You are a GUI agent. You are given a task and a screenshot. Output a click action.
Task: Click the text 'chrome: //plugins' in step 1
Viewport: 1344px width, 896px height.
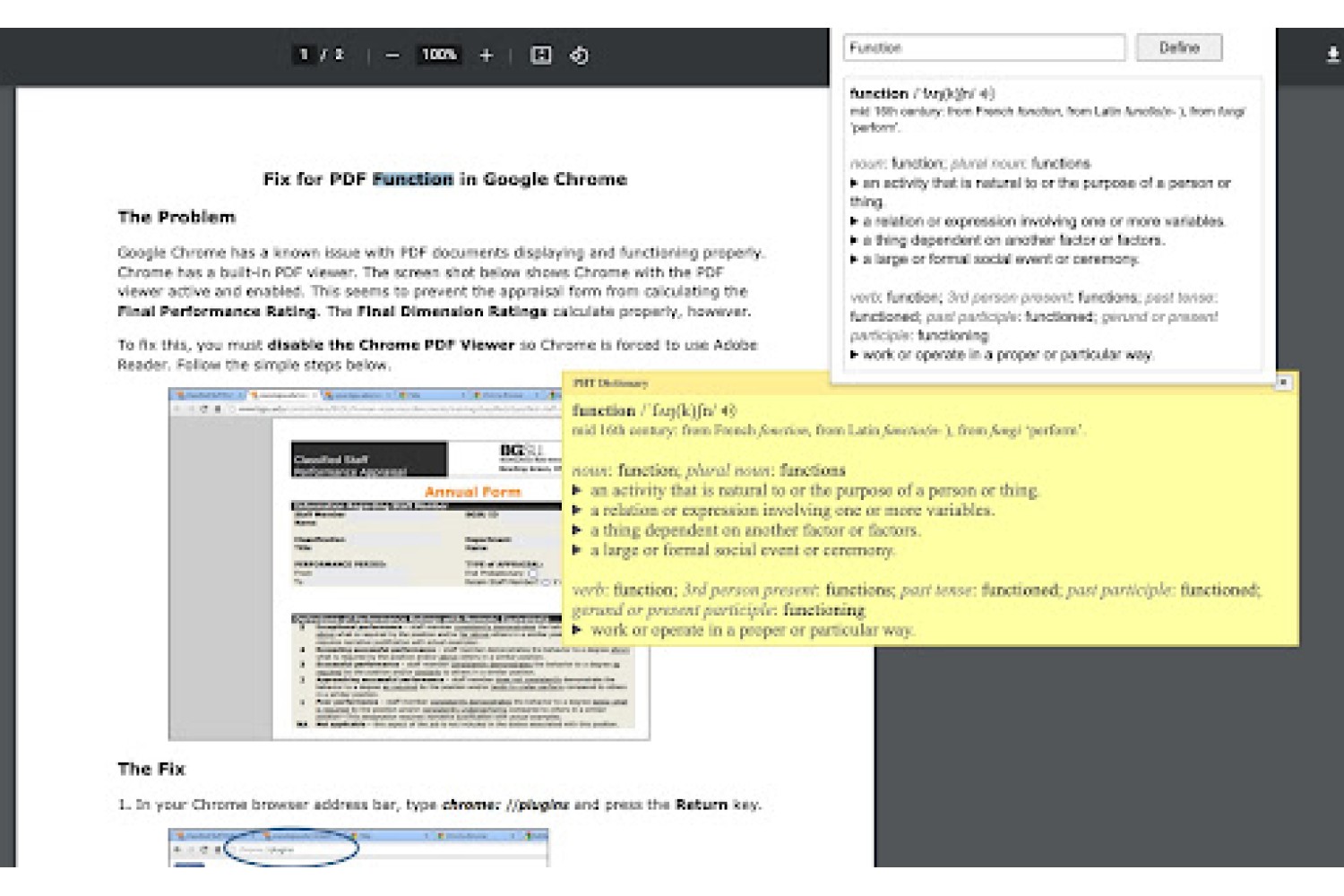pos(505,805)
